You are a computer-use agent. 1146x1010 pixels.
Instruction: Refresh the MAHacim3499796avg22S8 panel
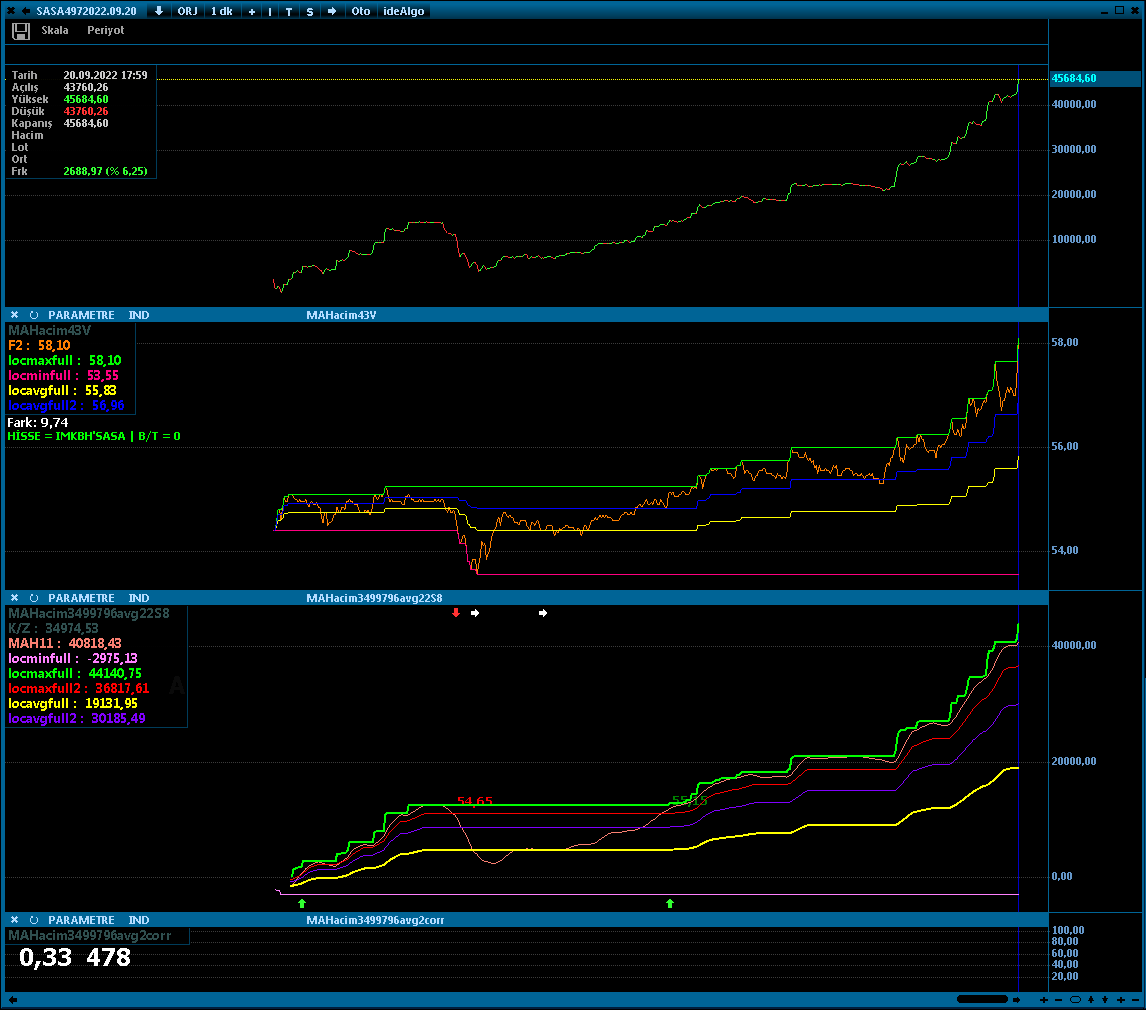(x=34, y=598)
